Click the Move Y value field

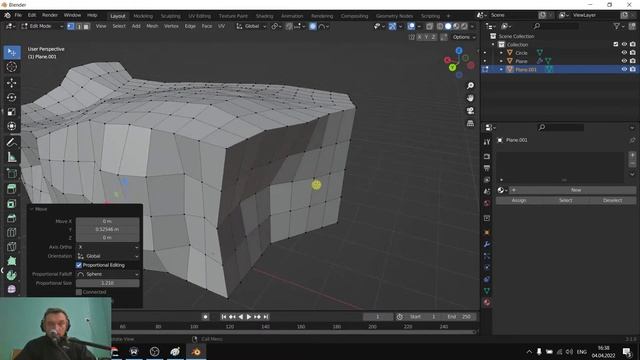pos(108,229)
